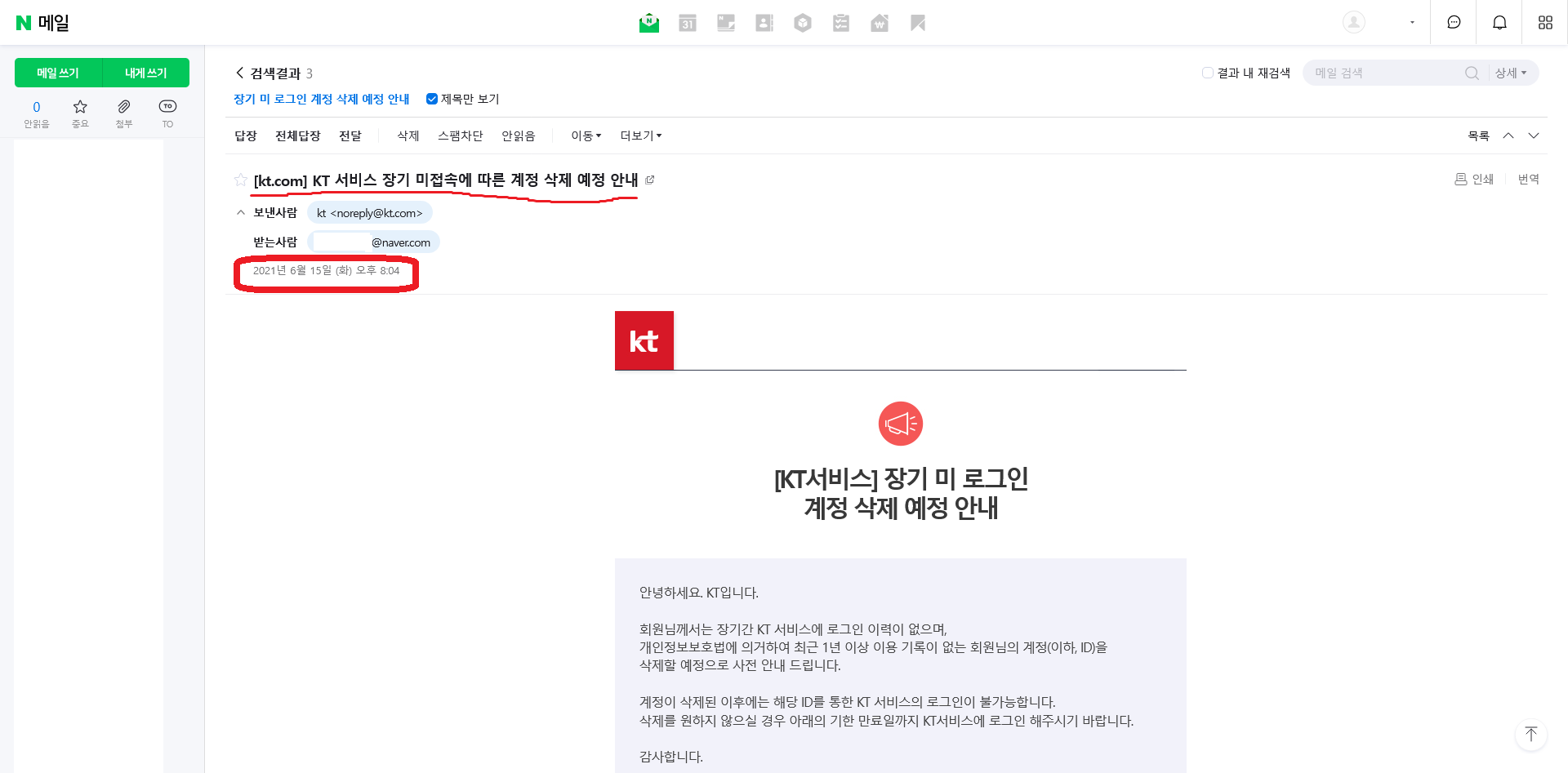Viewport: 1568px width, 773px height.
Task: Star the KT mail subject
Action: 241,180
